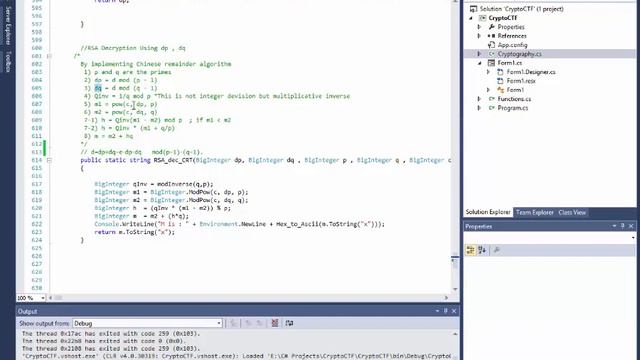640x360 pixels.
Task: Select Functions.cs file in Solution Explorer
Action: coord(514,99)
